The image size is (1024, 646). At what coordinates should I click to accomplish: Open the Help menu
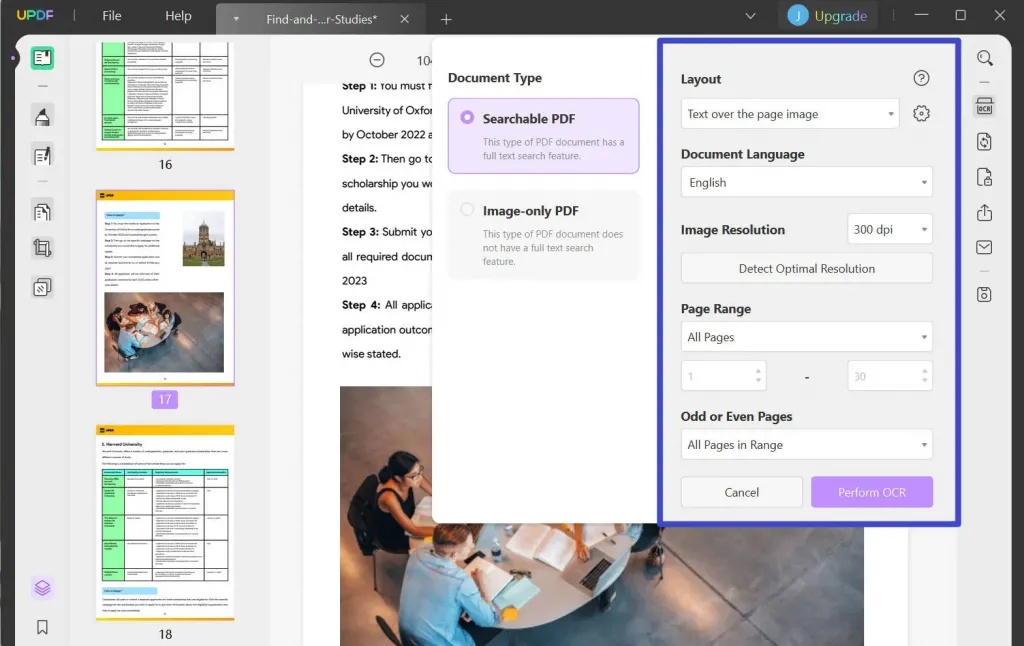178,16
